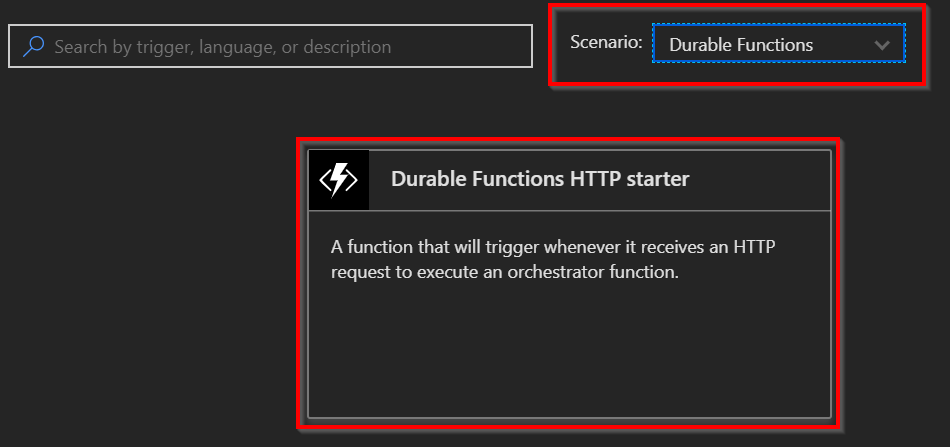Open the Durable Functions scenario combo box
The image size is (950, 447).
click(x=778, y=44)
